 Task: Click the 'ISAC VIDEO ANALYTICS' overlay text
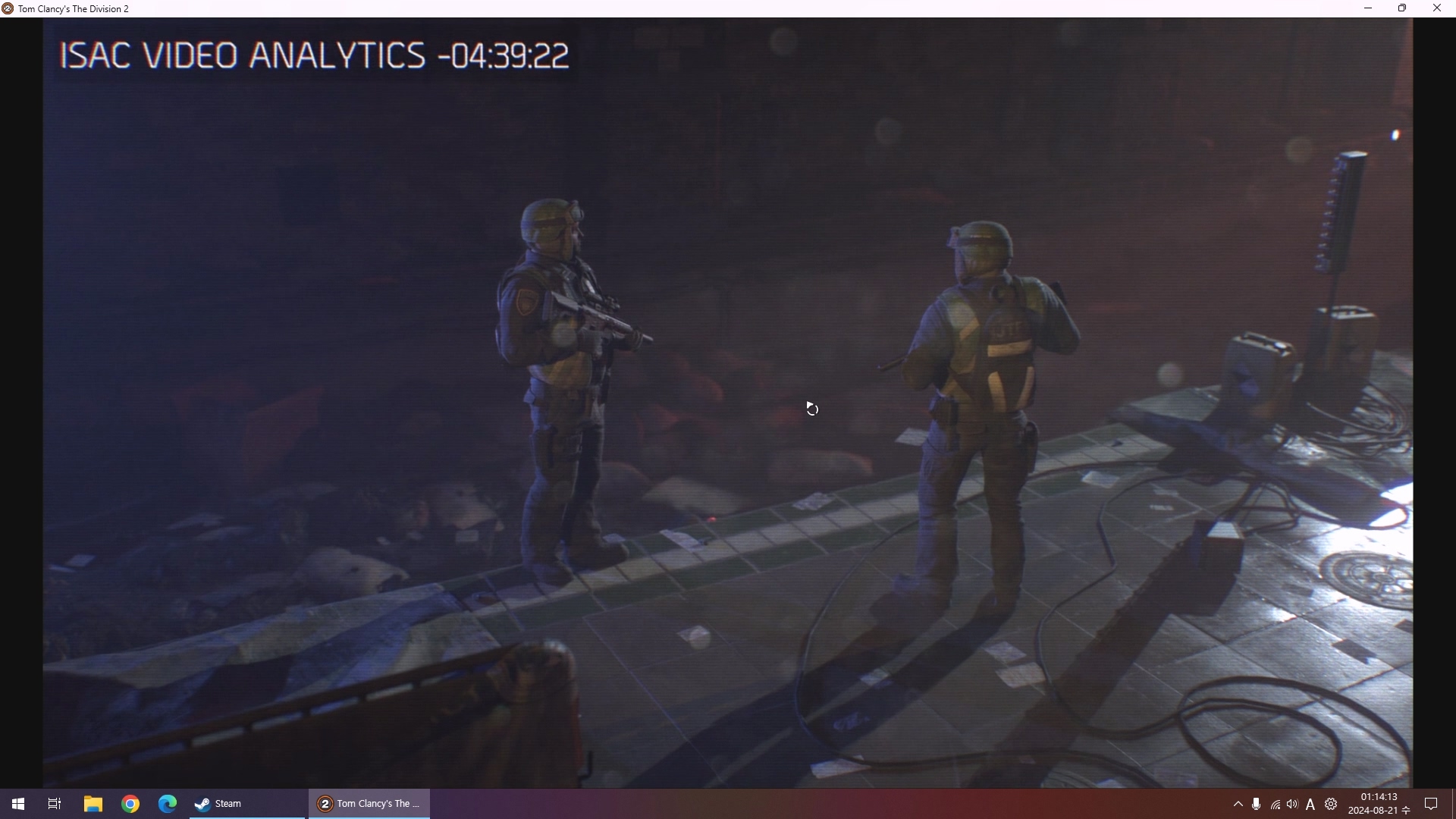click(x=243, y=56)
